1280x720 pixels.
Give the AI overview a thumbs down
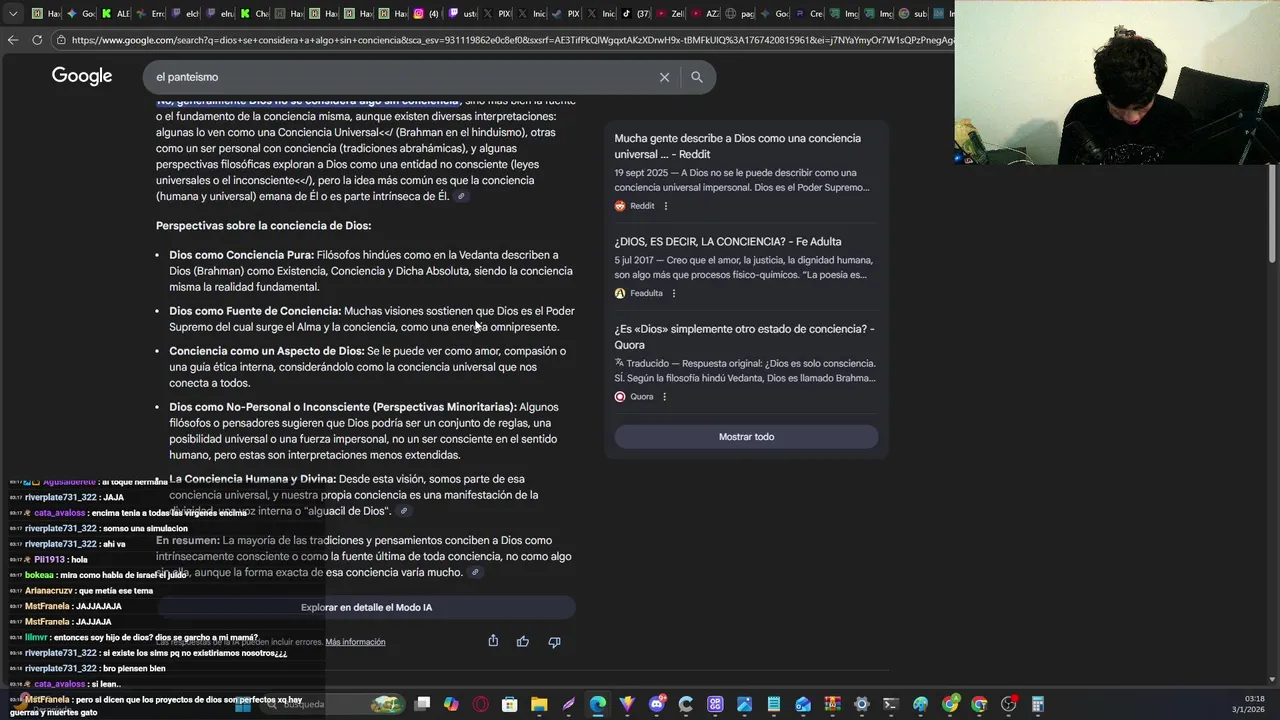[x=554, y=641]
